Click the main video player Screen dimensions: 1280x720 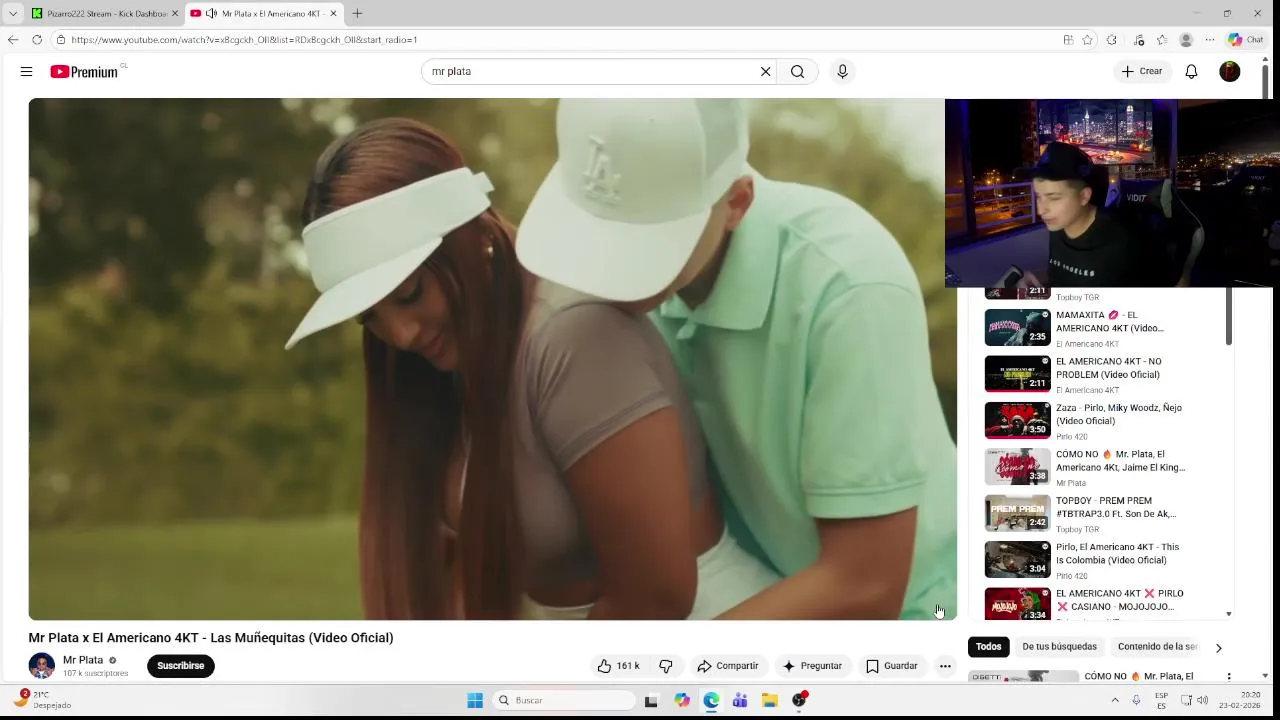pos(492,359)
